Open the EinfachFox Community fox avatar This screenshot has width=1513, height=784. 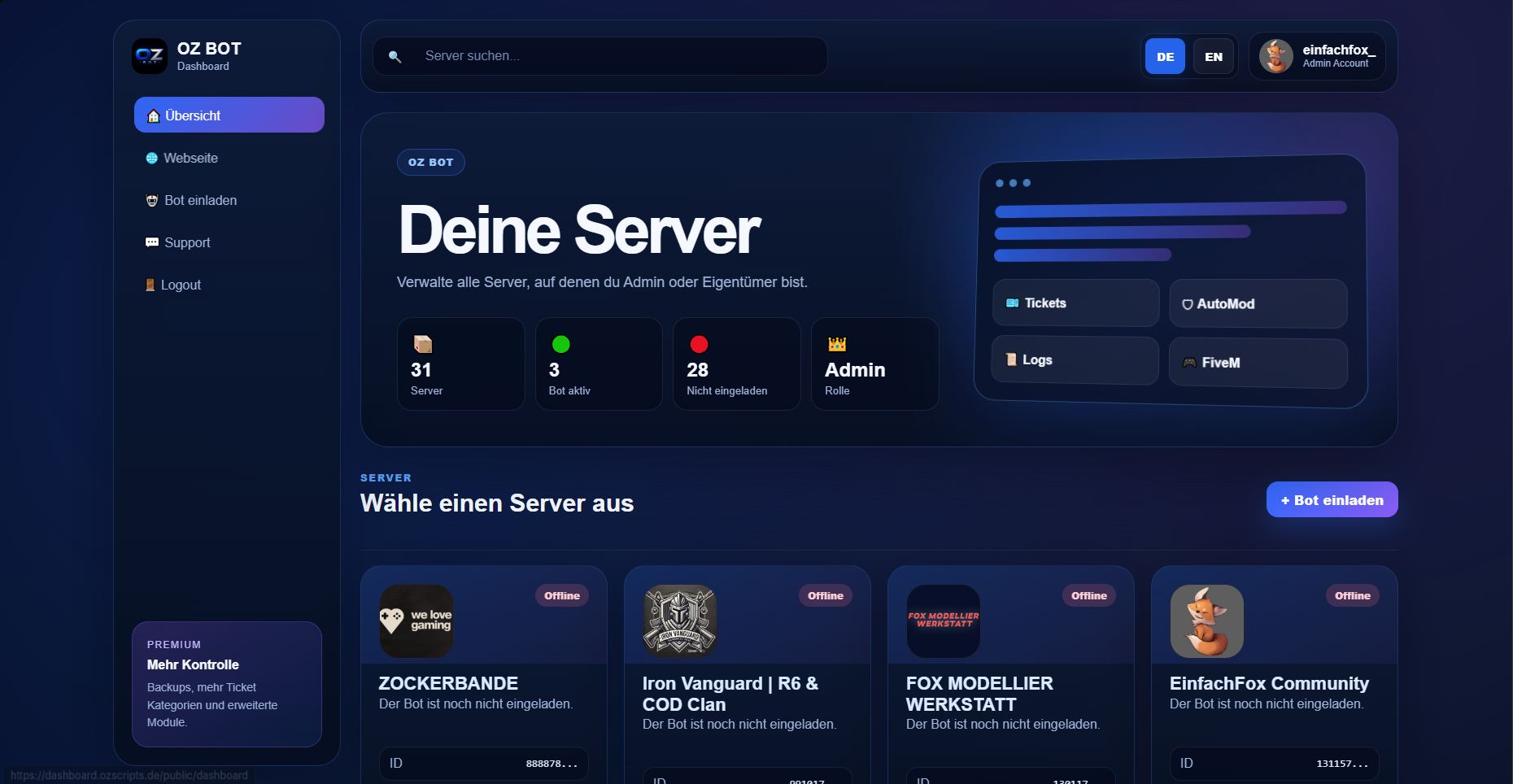(x=1207, y=621)
